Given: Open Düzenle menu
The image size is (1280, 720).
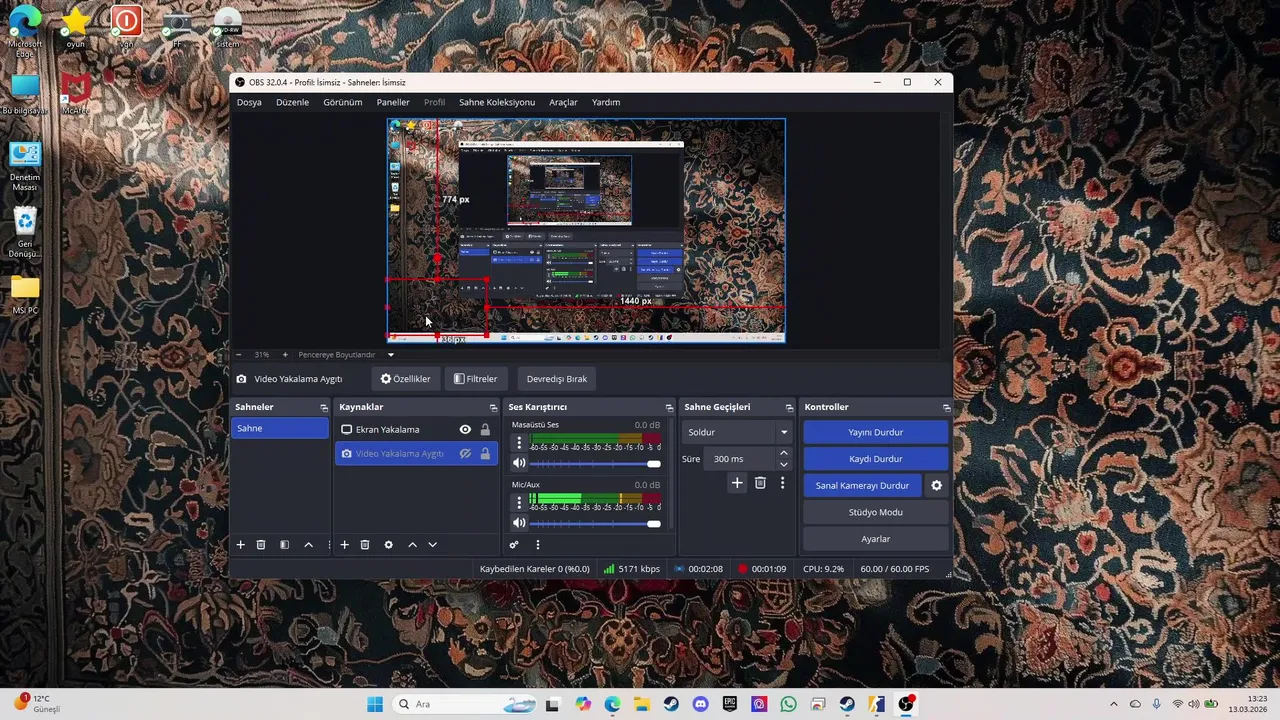Looking at the screenshot, I should (292, 102).
